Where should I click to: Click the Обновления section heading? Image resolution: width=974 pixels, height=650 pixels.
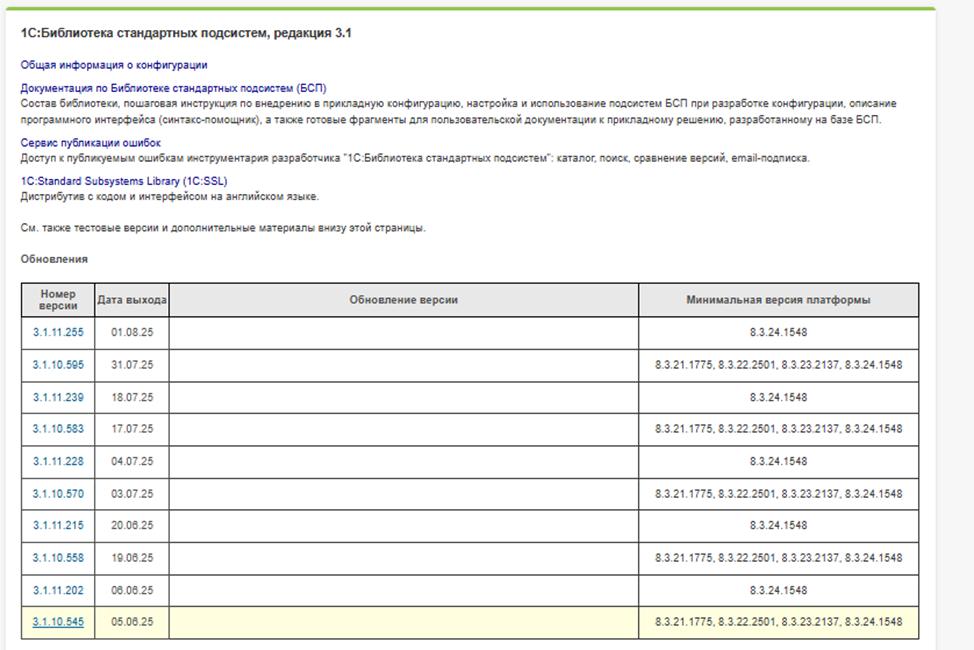(x=54, y=259)
